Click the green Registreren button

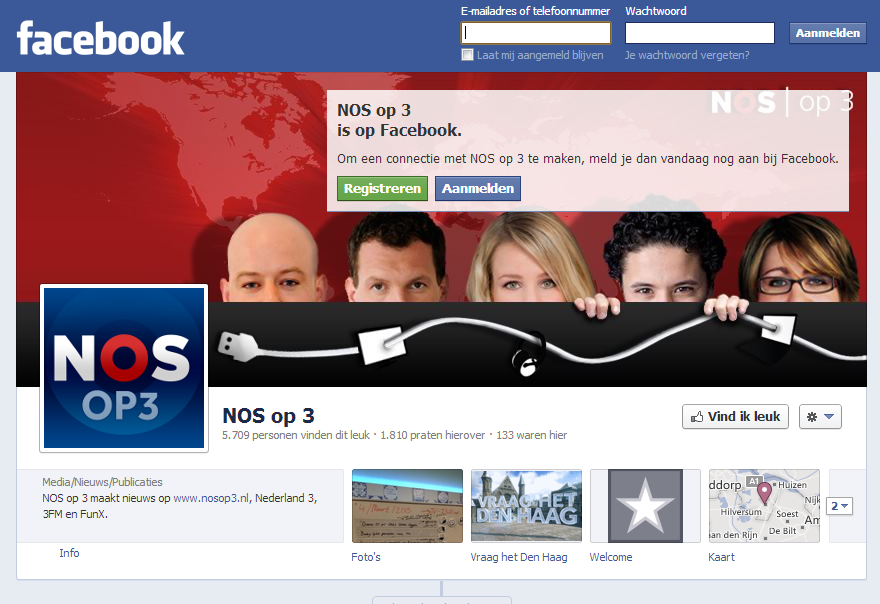[x=382, y=189]
